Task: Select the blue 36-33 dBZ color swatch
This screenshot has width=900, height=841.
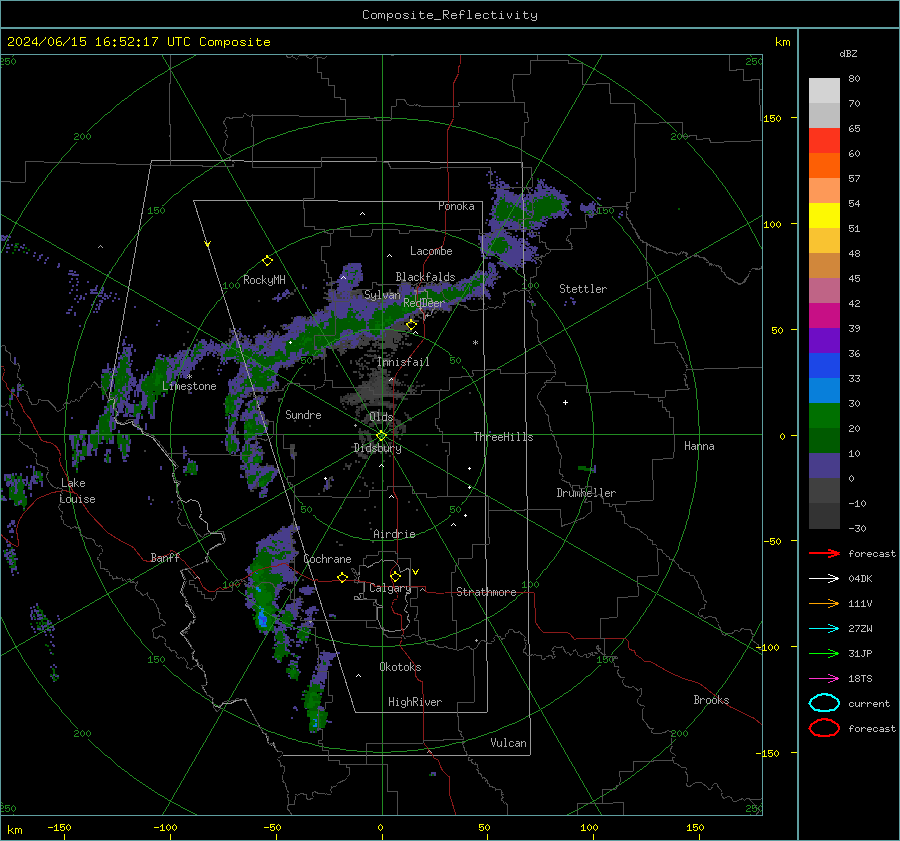Action: coord(824,366)
